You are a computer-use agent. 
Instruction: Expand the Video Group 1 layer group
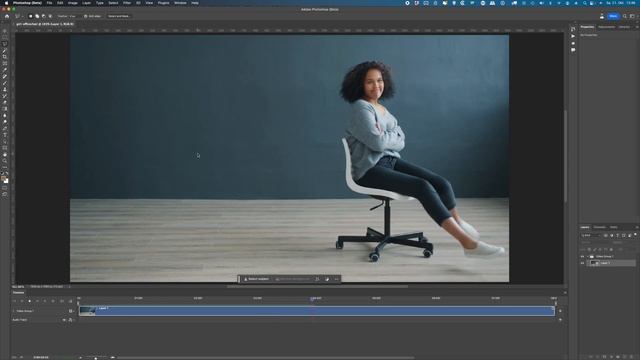coord(588,257)
